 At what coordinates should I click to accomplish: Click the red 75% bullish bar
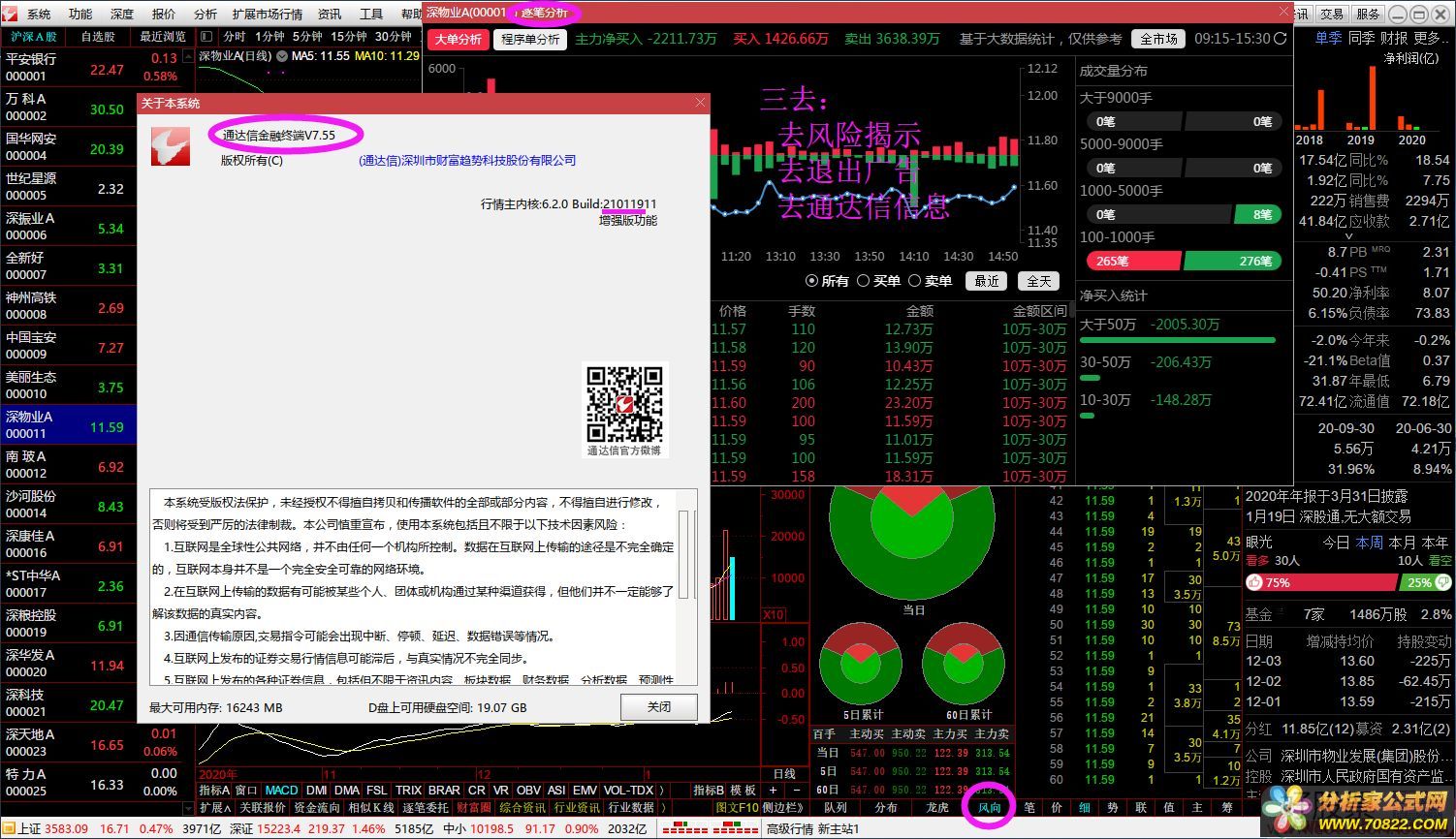[1320, 582]
